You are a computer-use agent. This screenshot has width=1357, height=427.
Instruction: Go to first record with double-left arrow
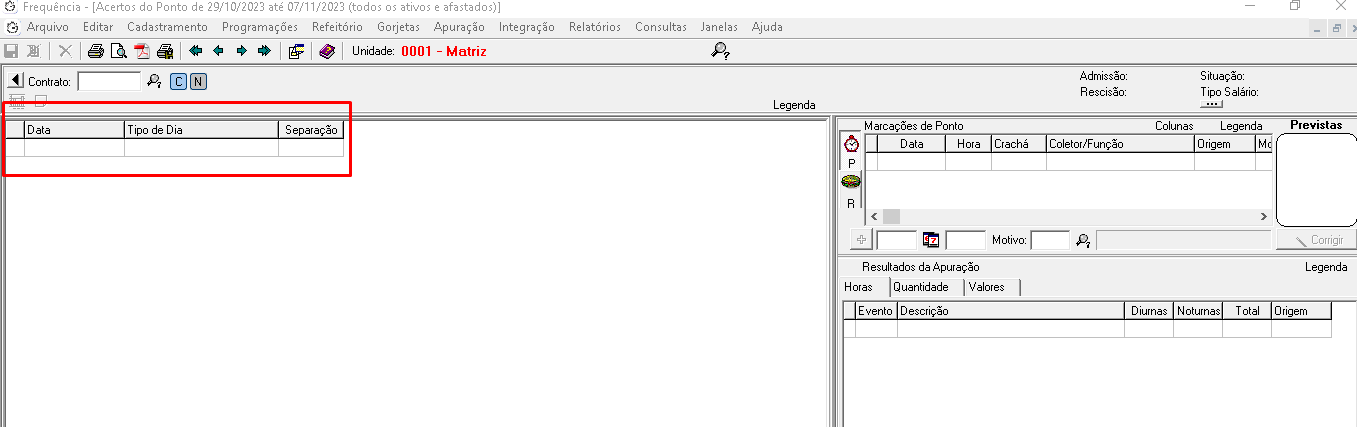point(195,51)
